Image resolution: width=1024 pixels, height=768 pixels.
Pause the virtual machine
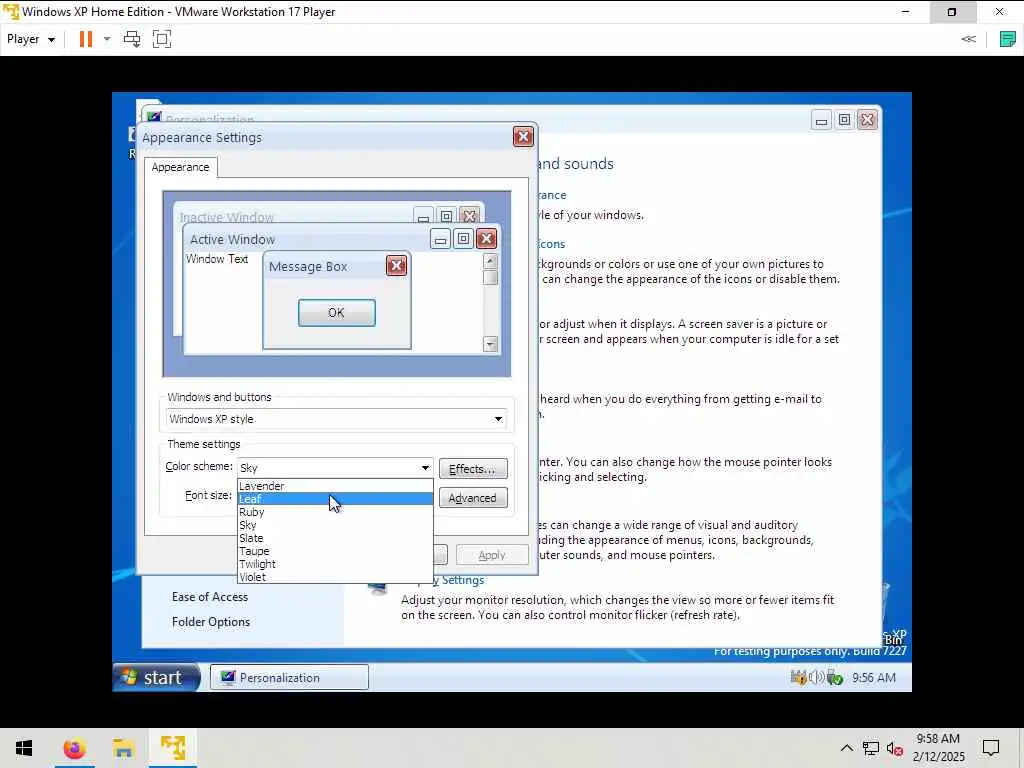86,39
